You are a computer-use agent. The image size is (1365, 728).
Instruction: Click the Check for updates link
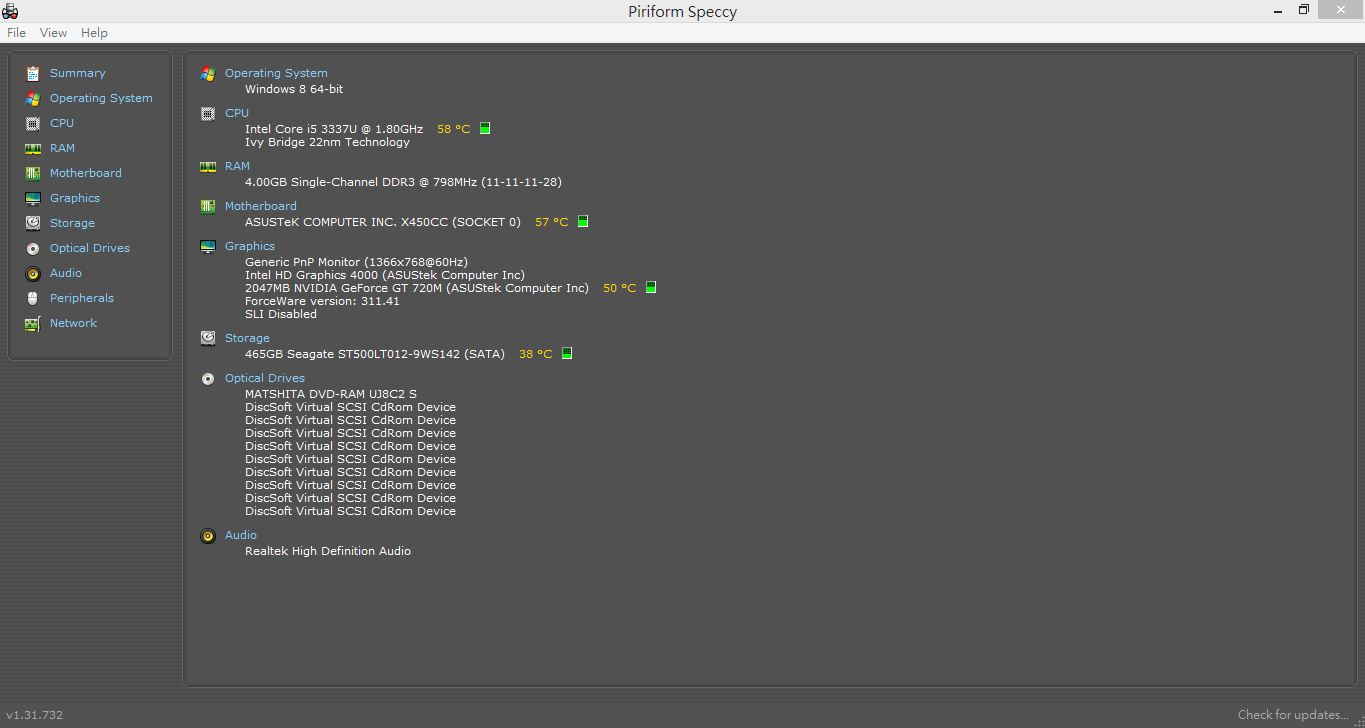(x=1293, y=714)
